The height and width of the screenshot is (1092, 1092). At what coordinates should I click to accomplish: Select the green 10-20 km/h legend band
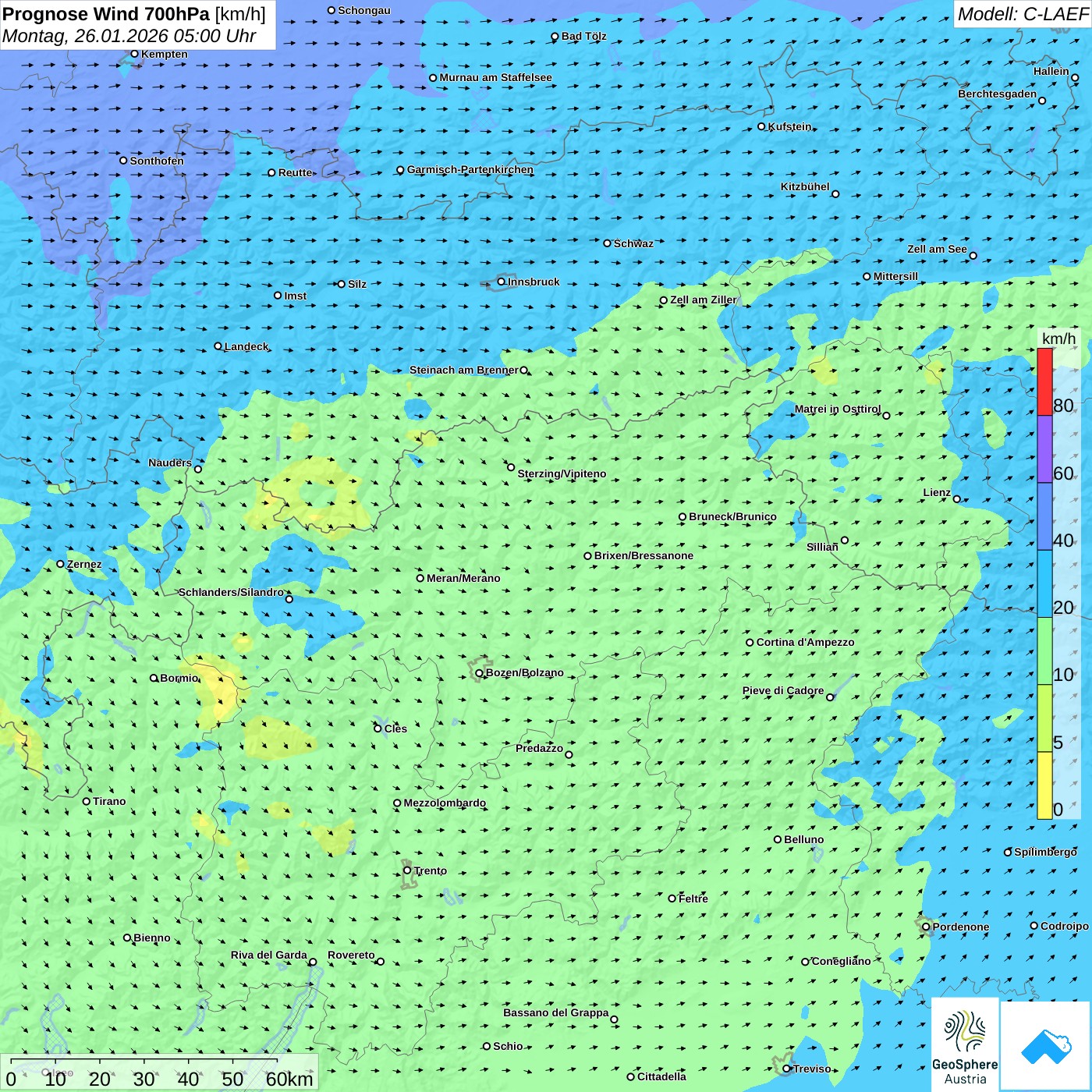1044,651
